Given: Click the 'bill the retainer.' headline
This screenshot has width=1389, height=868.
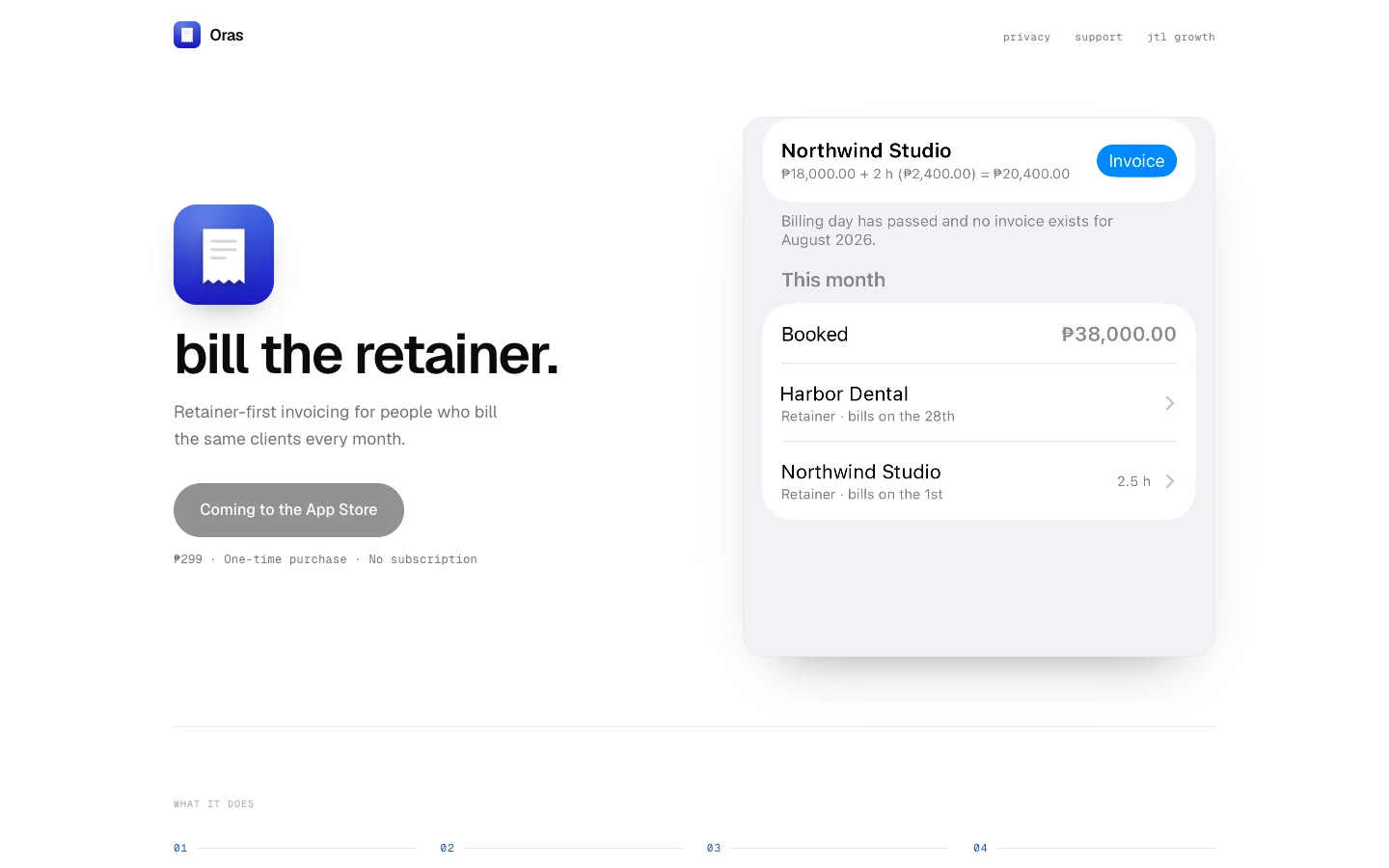Looking at the screenshot, I should click(x=367, y=354).
